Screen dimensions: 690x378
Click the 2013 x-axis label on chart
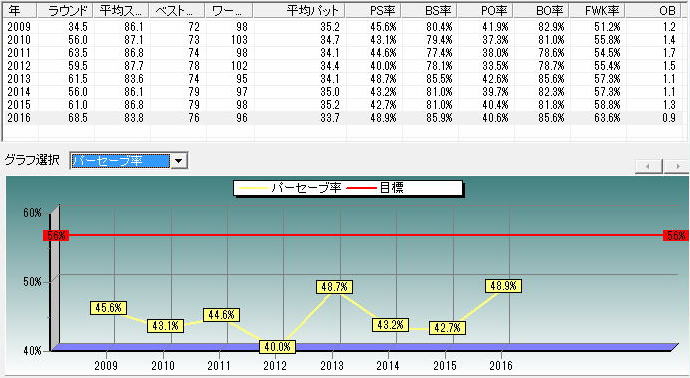click(332, 365)
